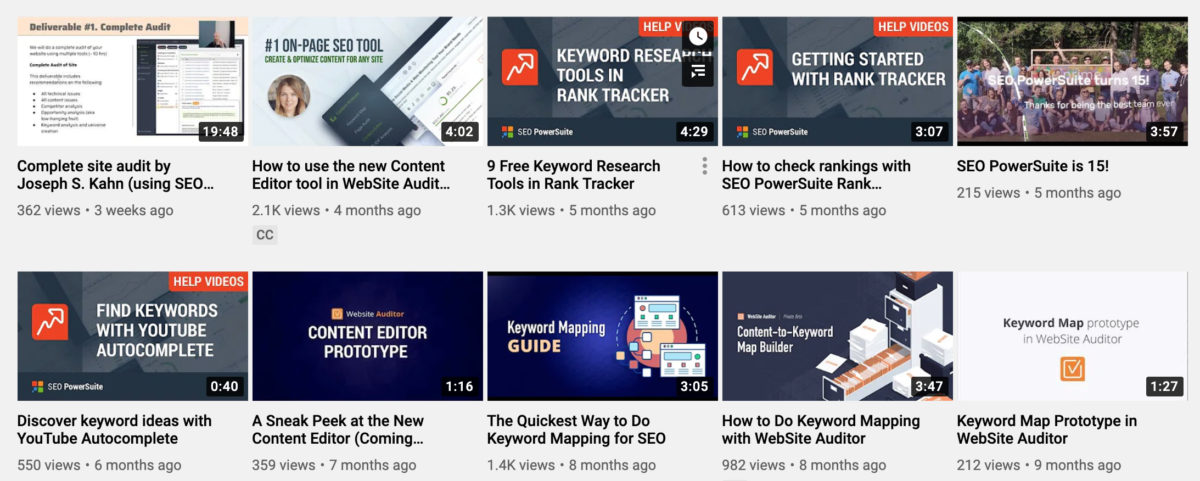The height and width of the screenshot is (481, 1200).
Task: Click the title SEO PowerSuite is 15!
Action: click(x=1033, y=166)
